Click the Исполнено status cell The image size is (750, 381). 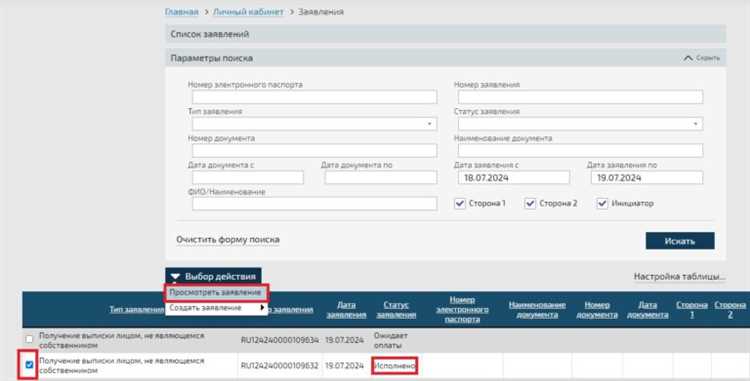(x=395, y=366)
